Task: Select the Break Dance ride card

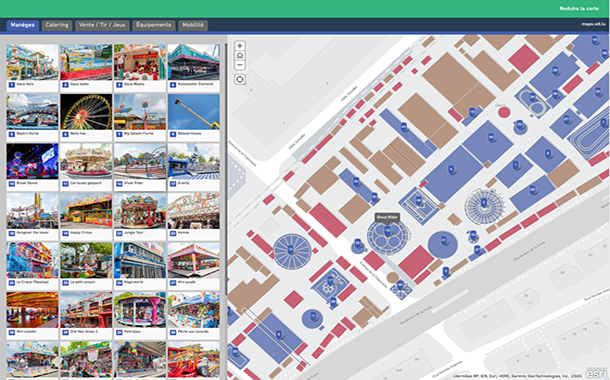Action: click(x=32, y=167)
